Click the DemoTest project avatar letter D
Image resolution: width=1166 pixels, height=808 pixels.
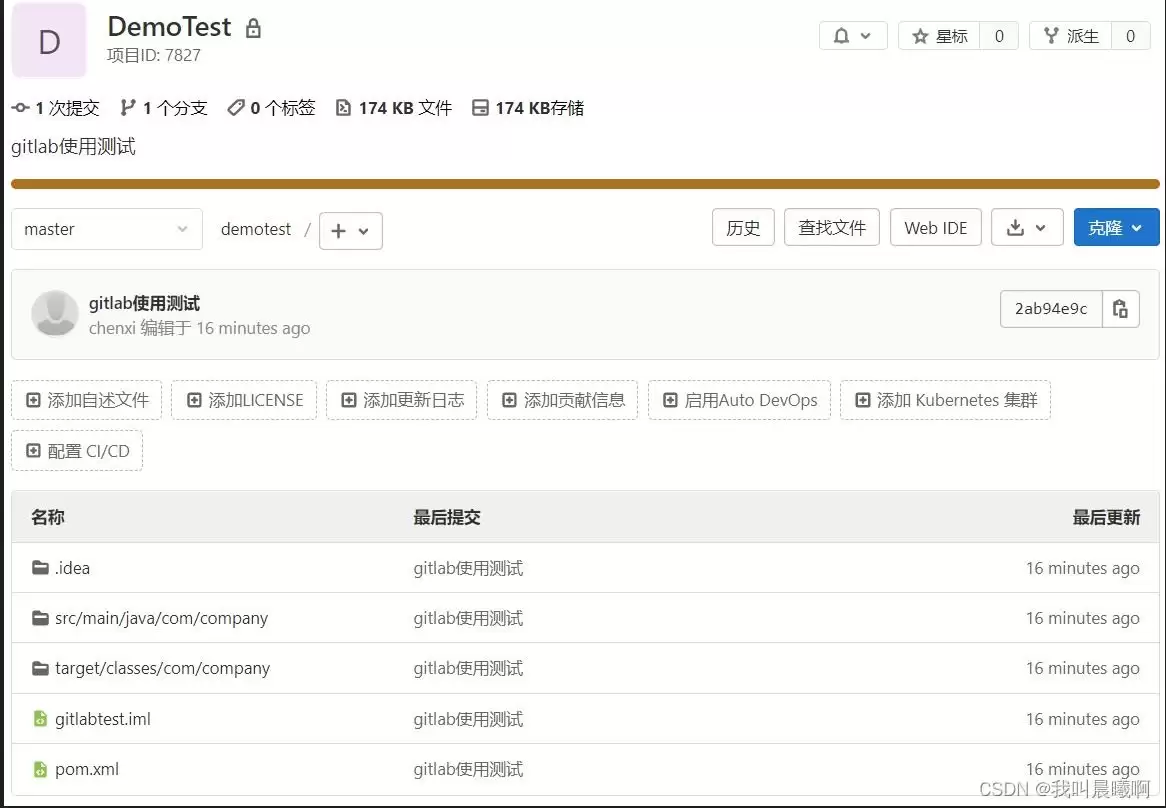pyautogui.click(x=49, y=40)
